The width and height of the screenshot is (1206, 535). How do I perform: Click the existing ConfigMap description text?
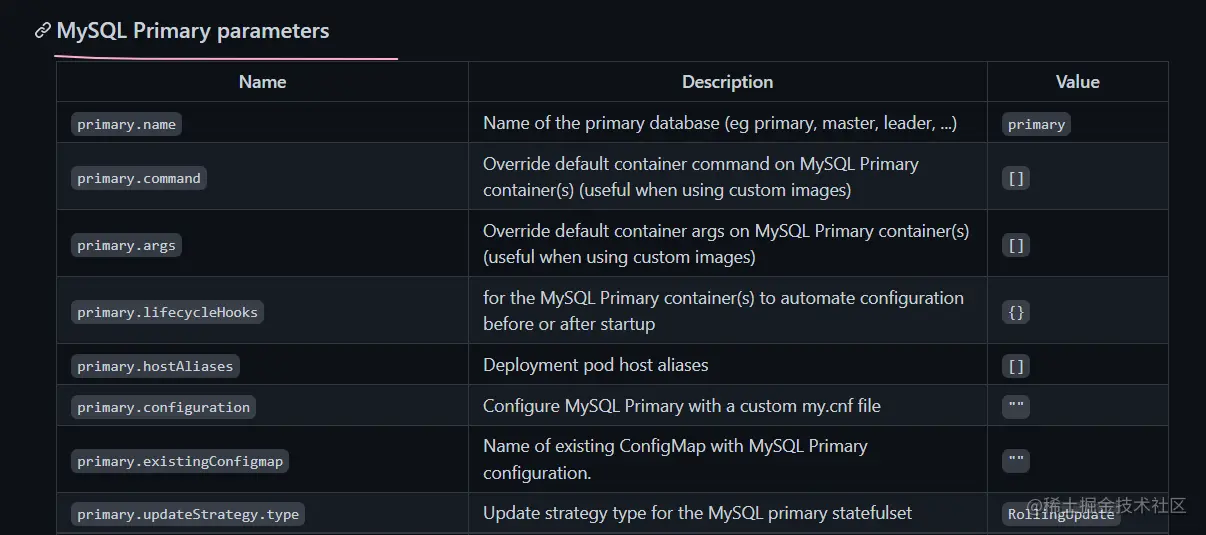[675, 459]
